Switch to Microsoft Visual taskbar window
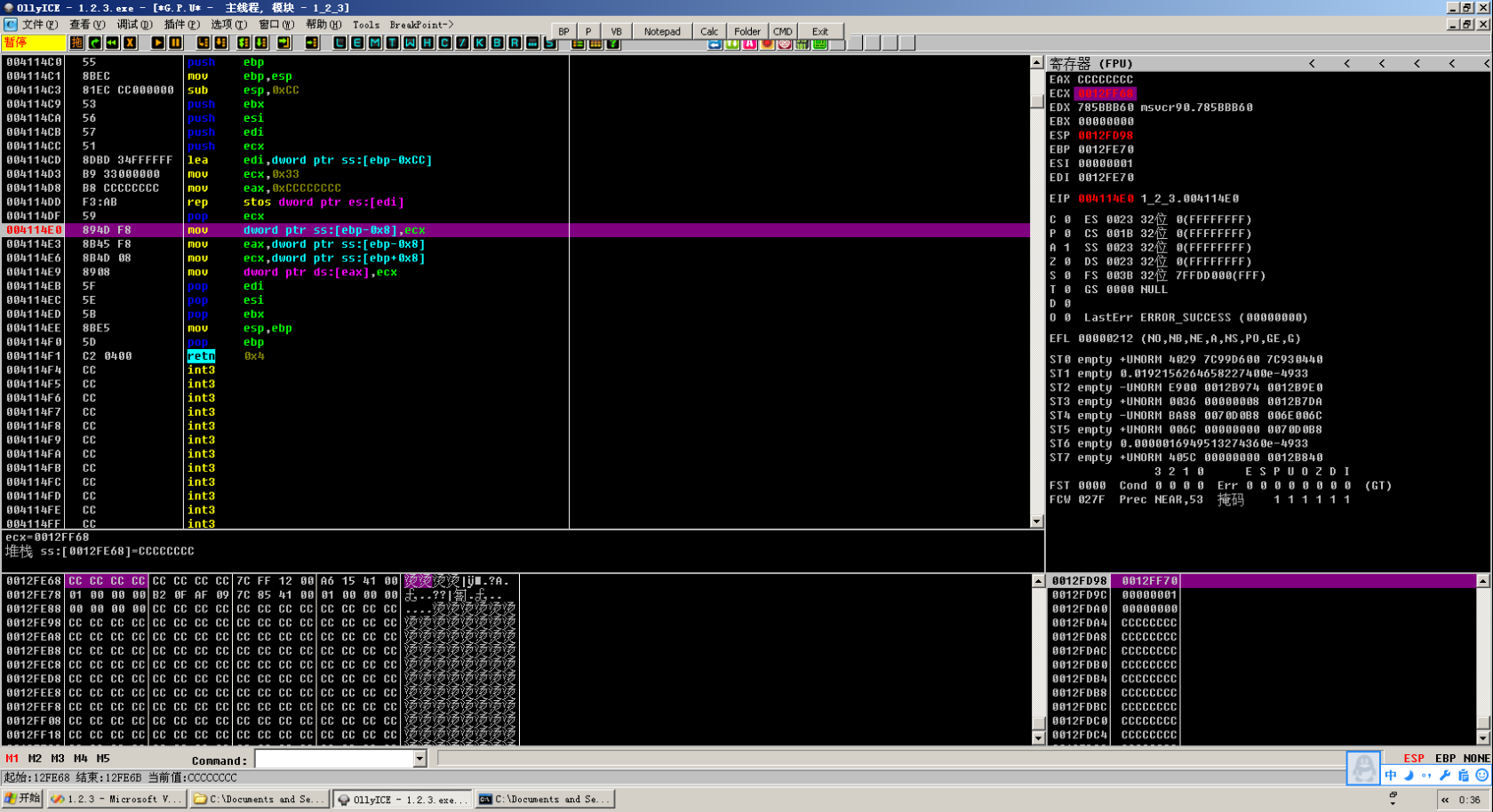This screenshot has height=812, width=1493. pyautogui.click(x=116, y=799)
